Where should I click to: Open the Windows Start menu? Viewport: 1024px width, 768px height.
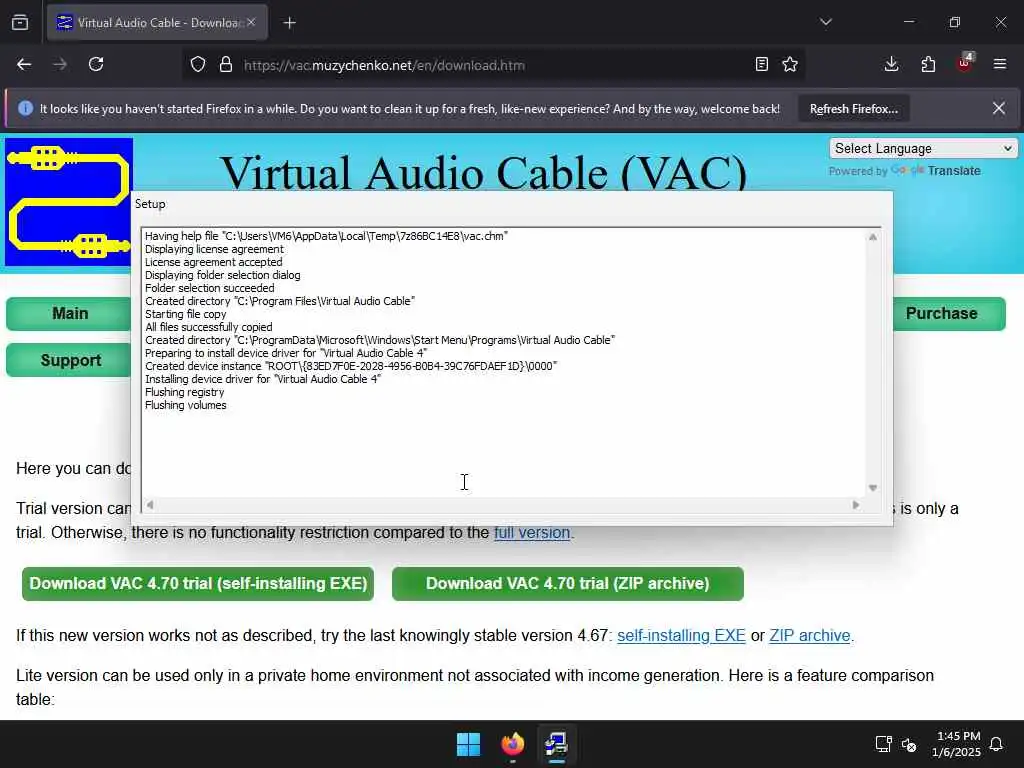point(468,744)
